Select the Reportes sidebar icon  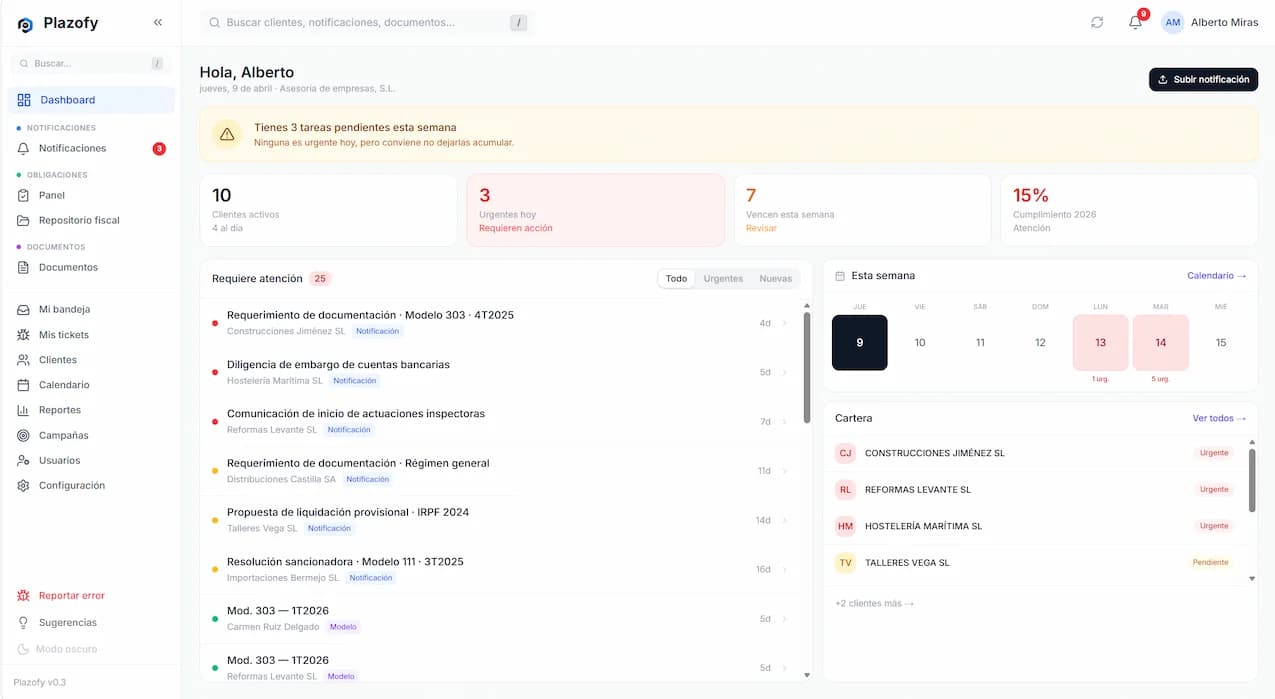[x=23, y=409]
